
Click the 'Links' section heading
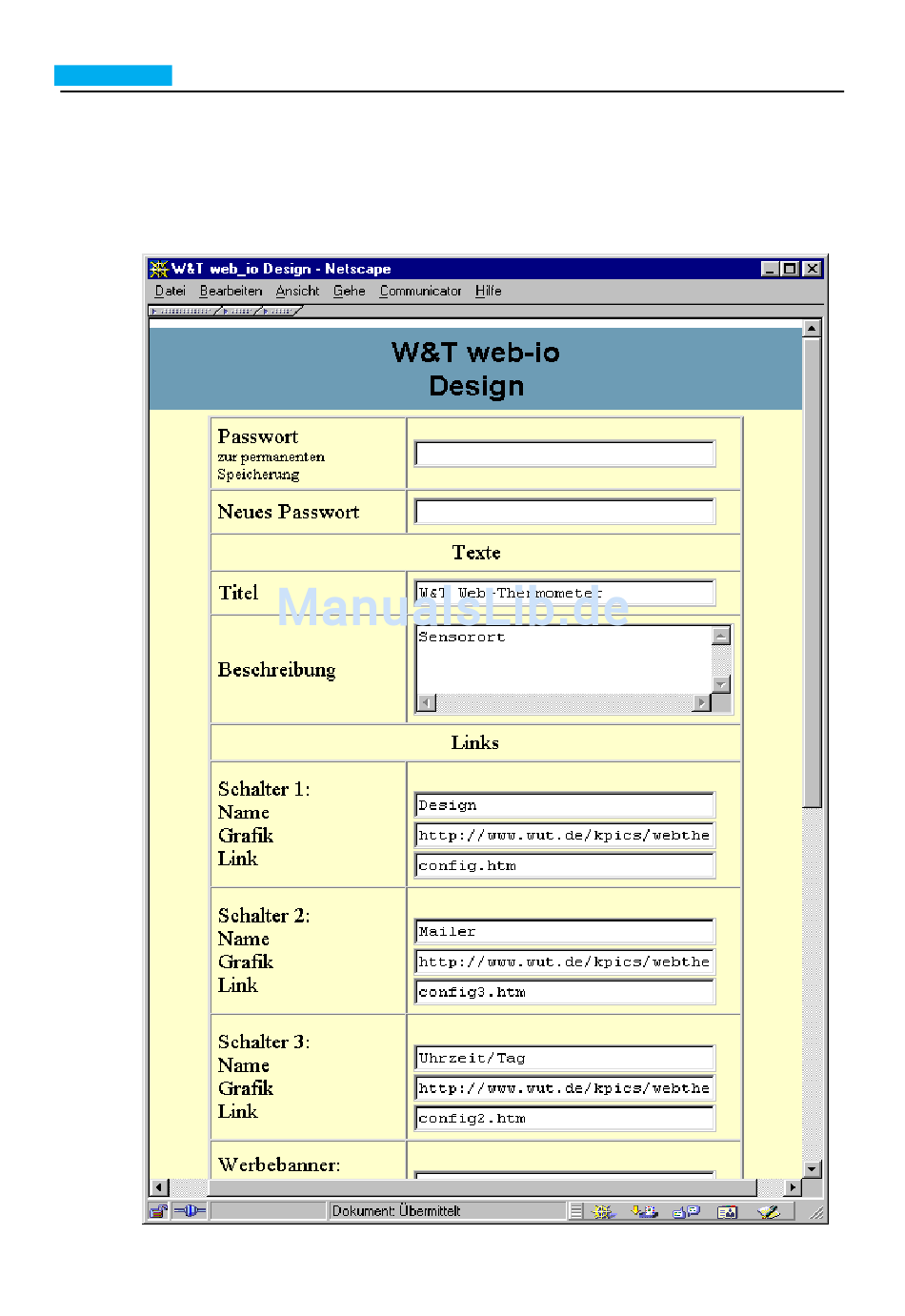point(475,742)
